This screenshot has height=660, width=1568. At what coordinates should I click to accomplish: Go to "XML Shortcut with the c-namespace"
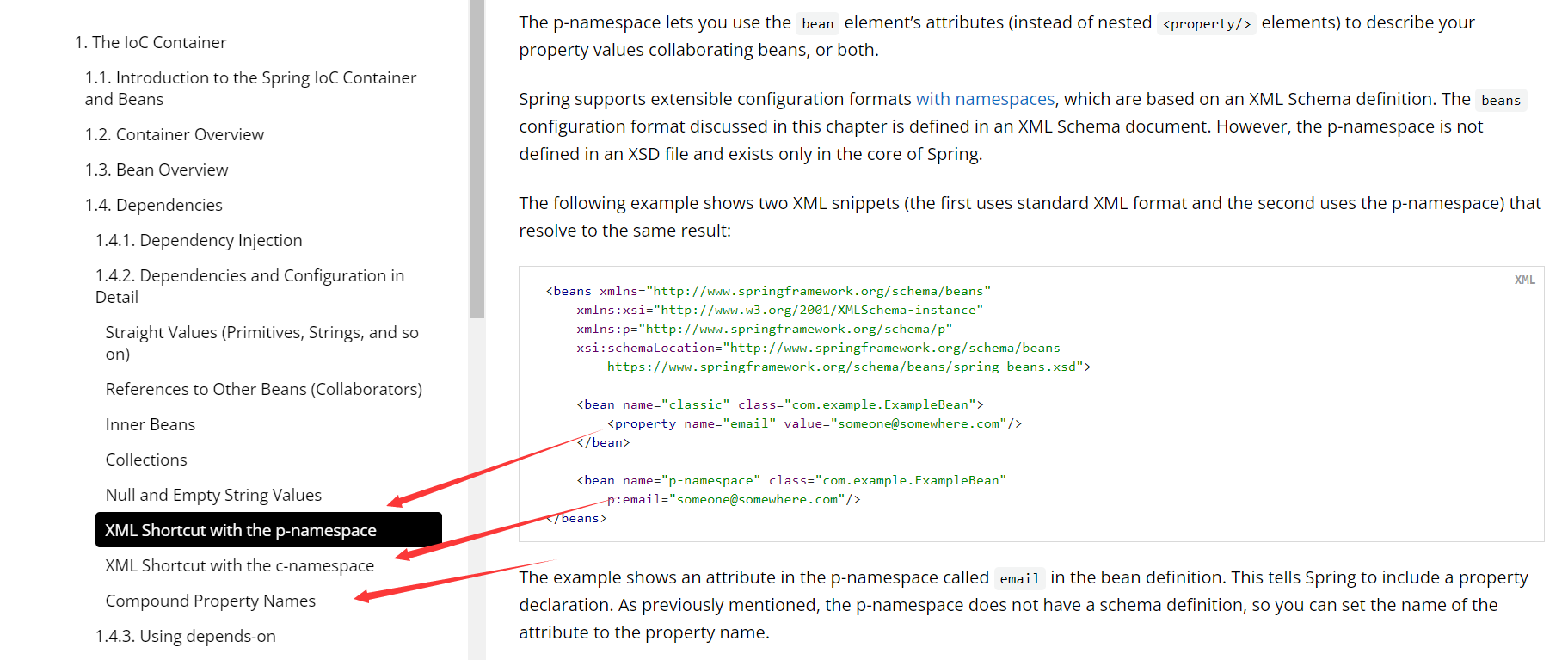tap(239, 565)
